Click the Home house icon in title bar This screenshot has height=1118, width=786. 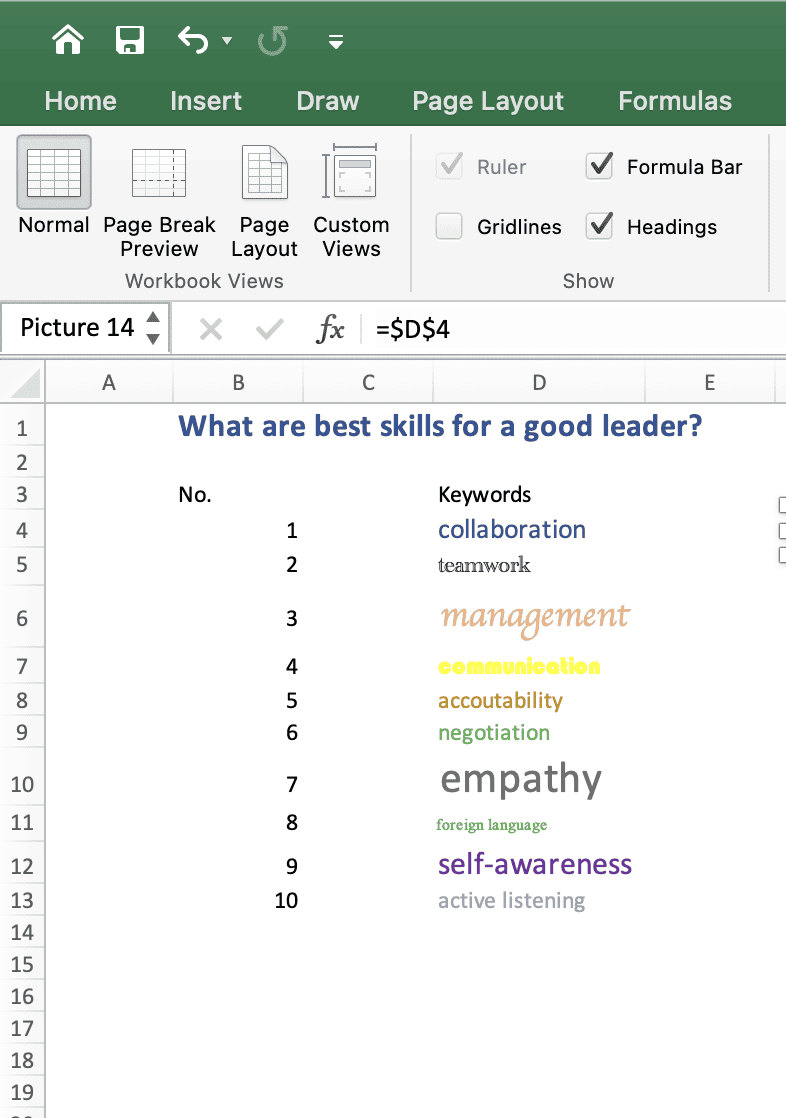68,40
